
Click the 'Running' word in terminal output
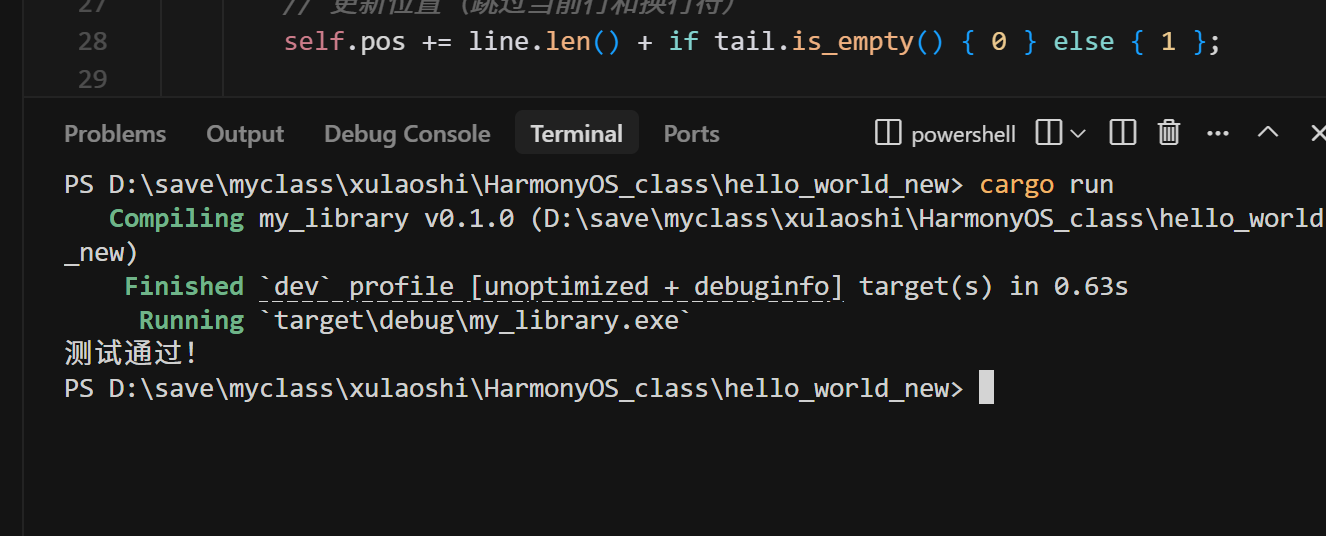point(191,321)
